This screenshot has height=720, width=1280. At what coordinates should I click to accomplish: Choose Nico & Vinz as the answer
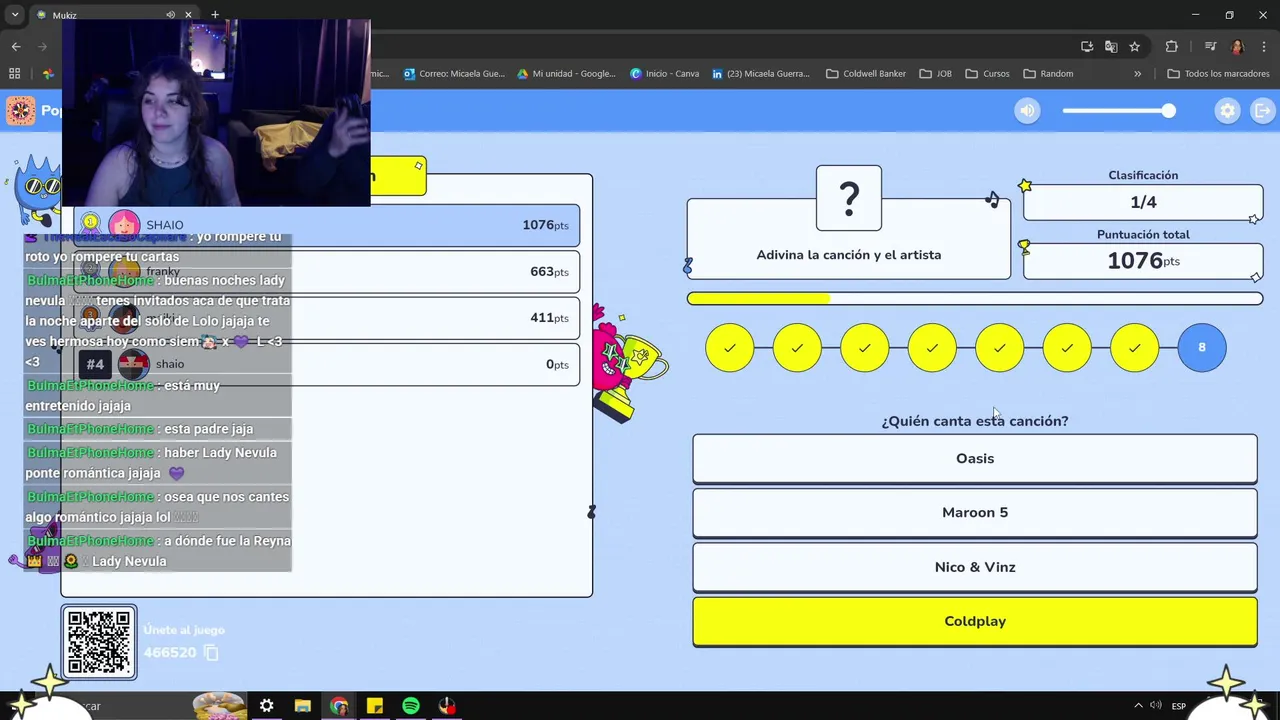click(975, 567)
